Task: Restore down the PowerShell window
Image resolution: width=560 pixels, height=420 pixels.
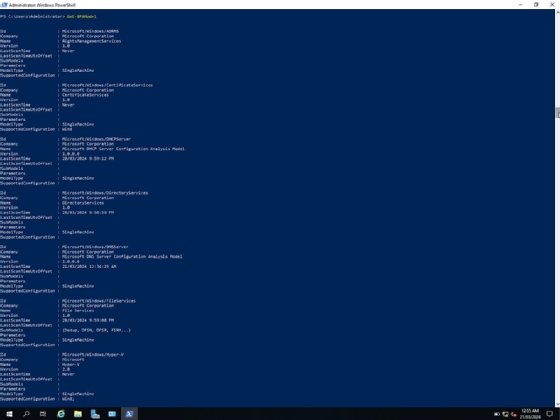Action: pos(536,5)
